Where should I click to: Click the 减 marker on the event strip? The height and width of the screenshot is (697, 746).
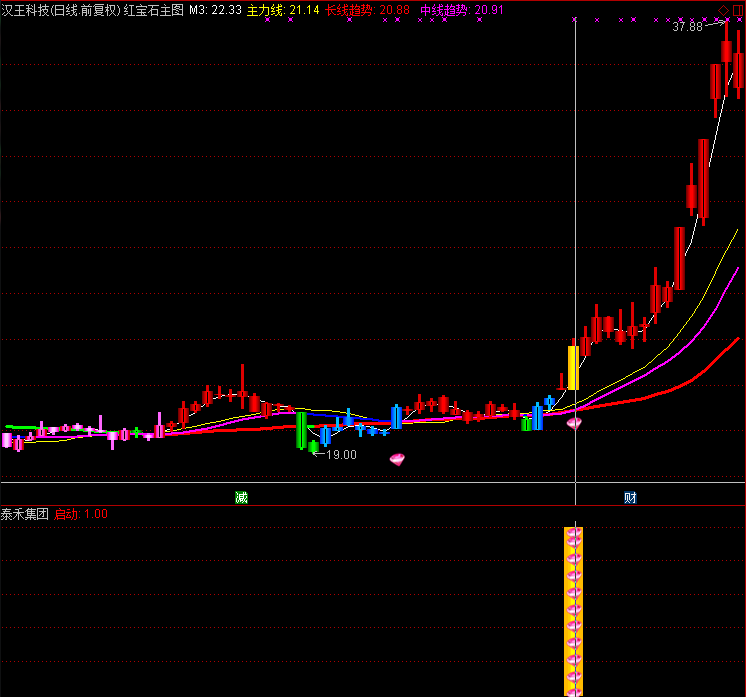(241, 497)
